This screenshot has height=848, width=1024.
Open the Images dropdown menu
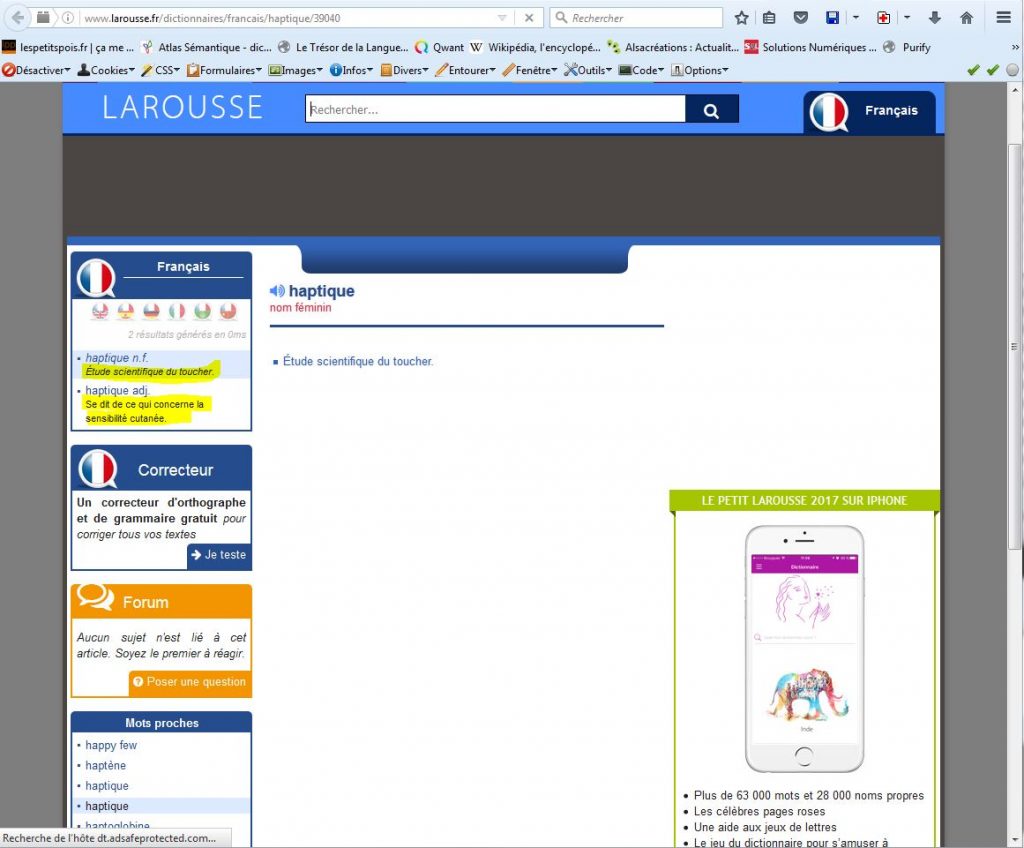[295, 70]
